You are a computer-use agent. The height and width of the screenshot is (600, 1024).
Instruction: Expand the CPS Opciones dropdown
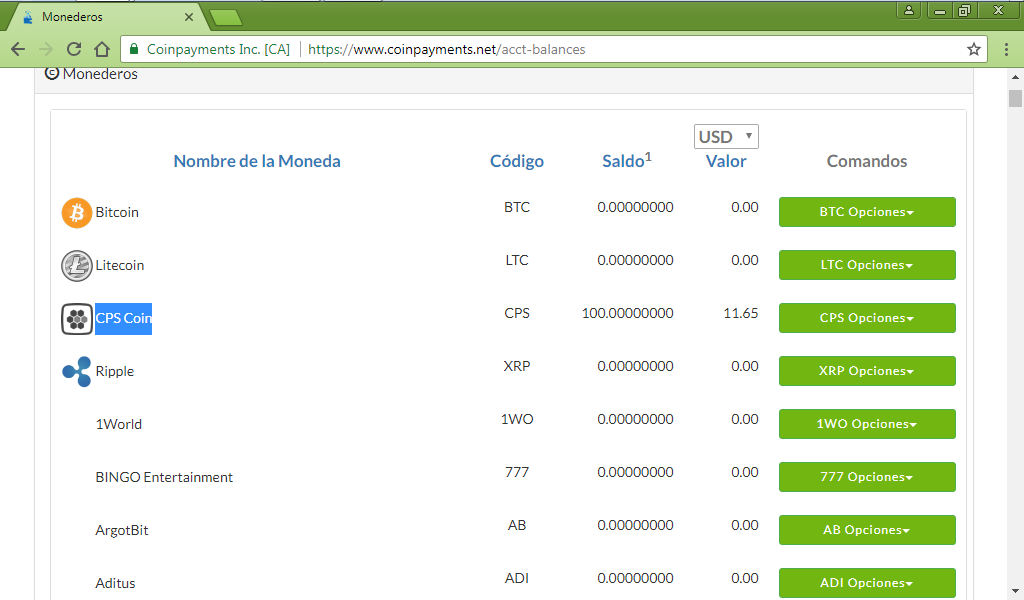(x=867, y=318)
